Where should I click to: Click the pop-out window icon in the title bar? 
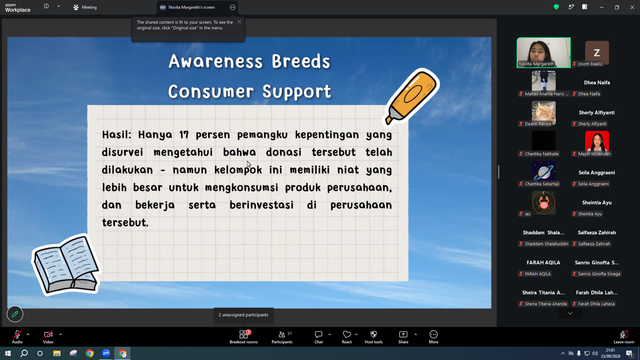pyautogui.click(x=571, y=7)
